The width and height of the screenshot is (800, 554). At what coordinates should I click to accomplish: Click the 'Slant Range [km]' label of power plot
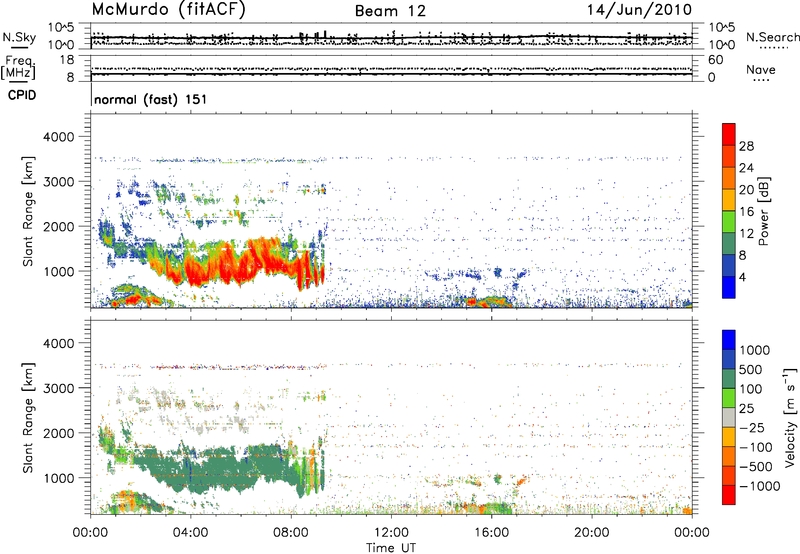28,211
